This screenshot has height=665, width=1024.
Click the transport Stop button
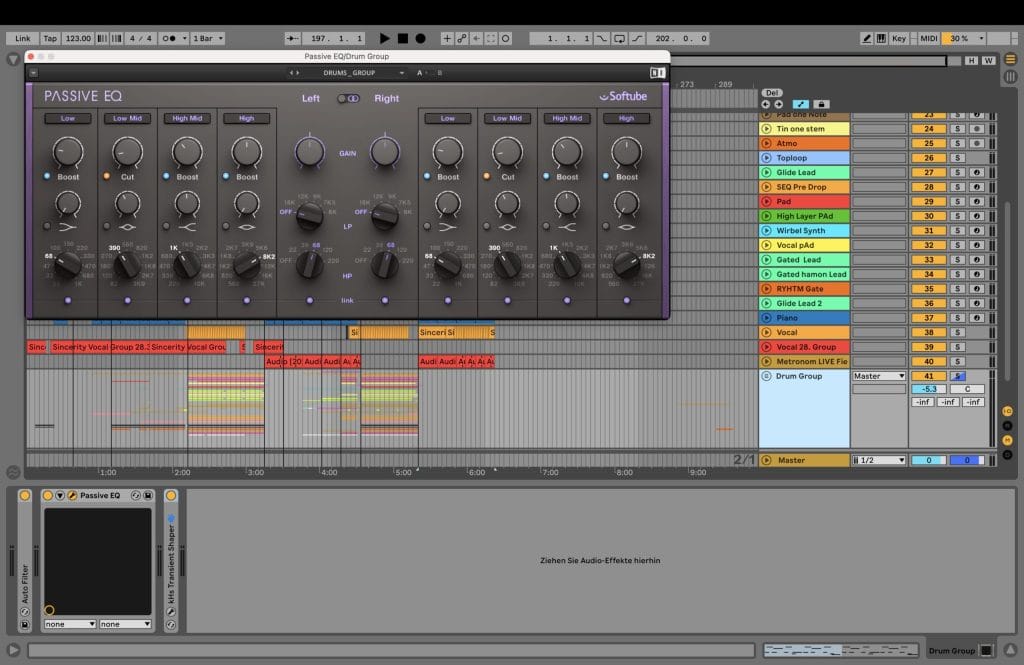(403, 39)
